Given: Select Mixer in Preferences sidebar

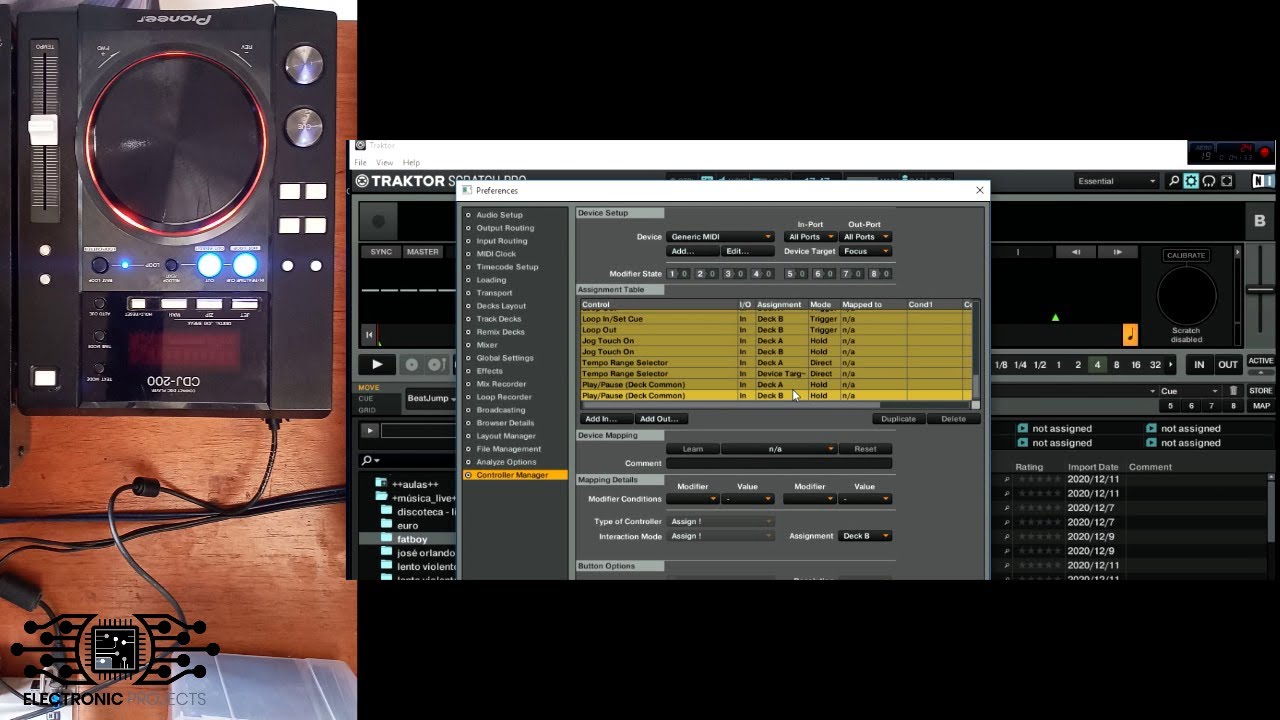Looking at the screenshot, I should coord(487,345).
